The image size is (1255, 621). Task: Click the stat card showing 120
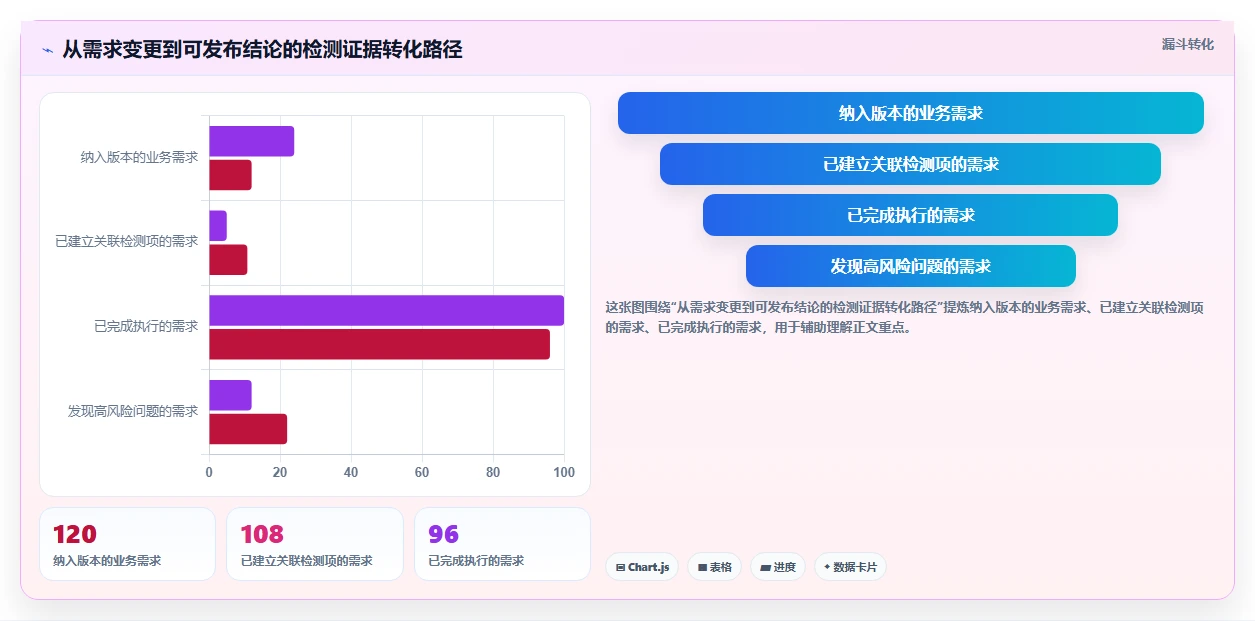coord(127,544)
